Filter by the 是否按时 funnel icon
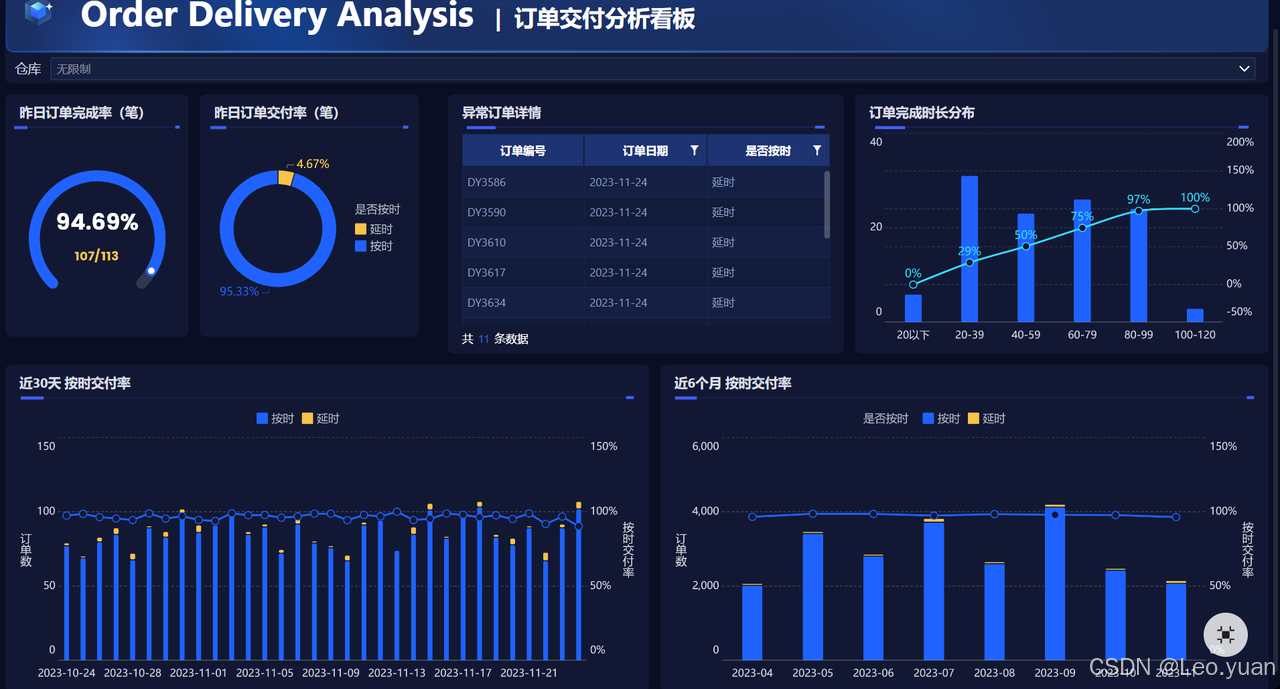Screen dimensions: 1280x689 pyautogui.click(x=817, y=150)
